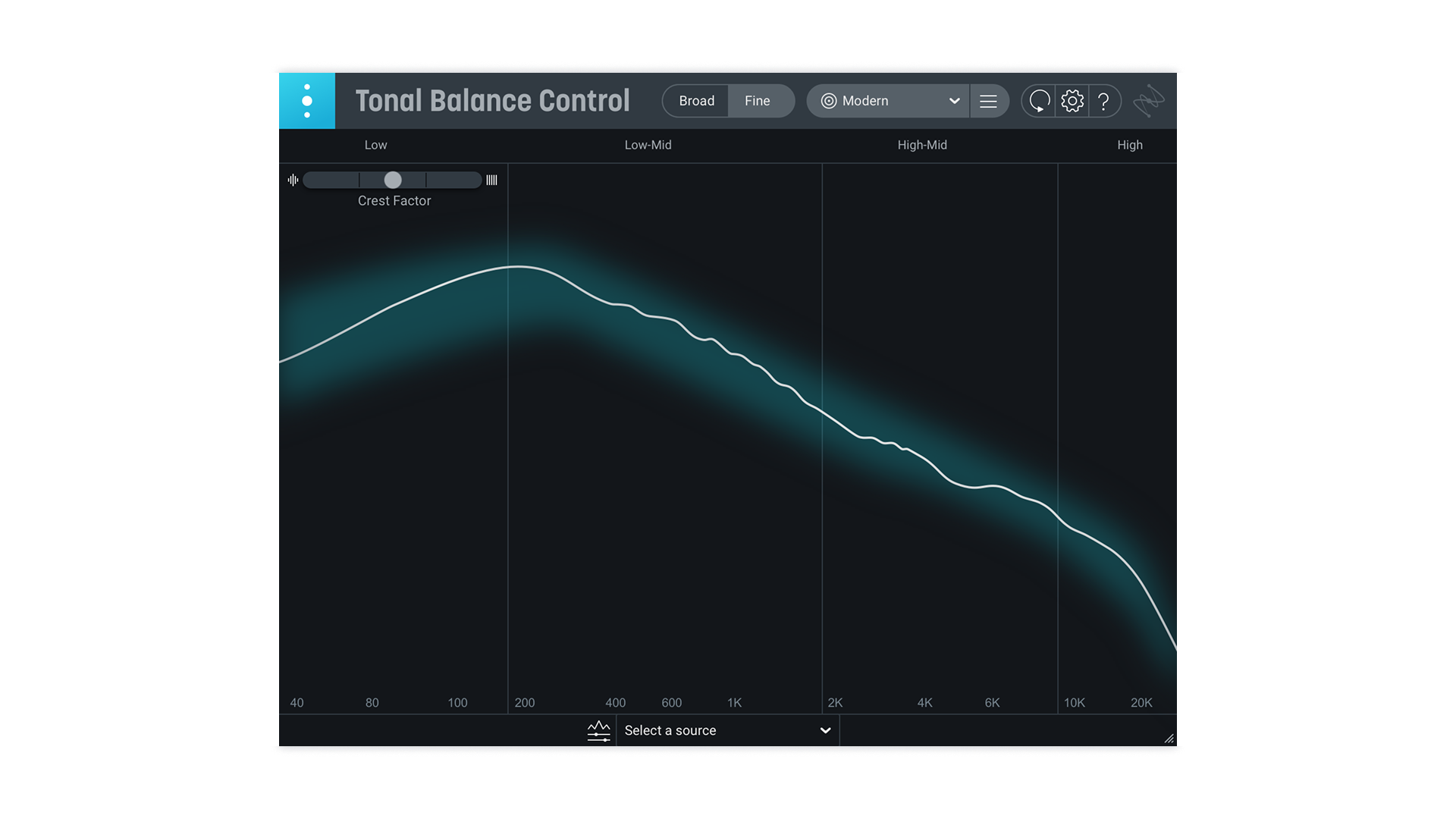Screen dimensions: 1456x819
Task: Click the blue three-dot iZotope logo
Action: click(307, 101)
